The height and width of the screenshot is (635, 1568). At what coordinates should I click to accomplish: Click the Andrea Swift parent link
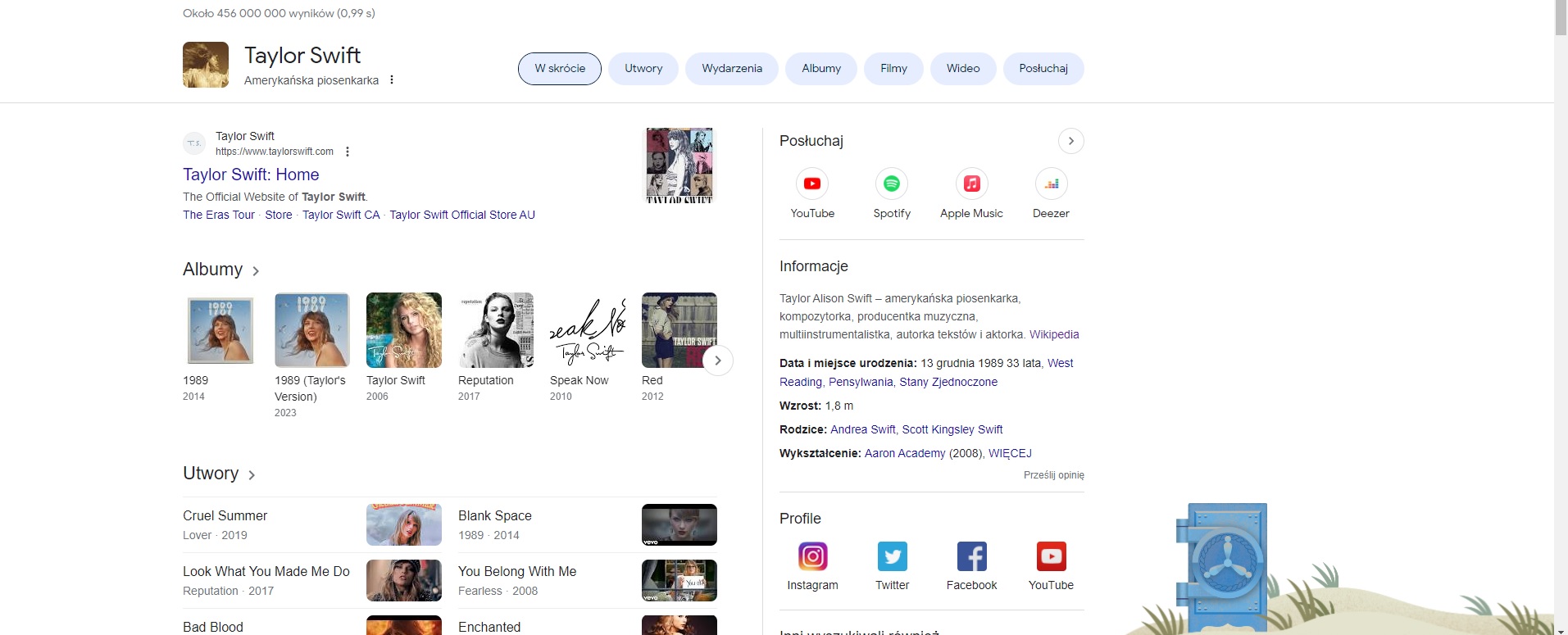click(863, 429)
